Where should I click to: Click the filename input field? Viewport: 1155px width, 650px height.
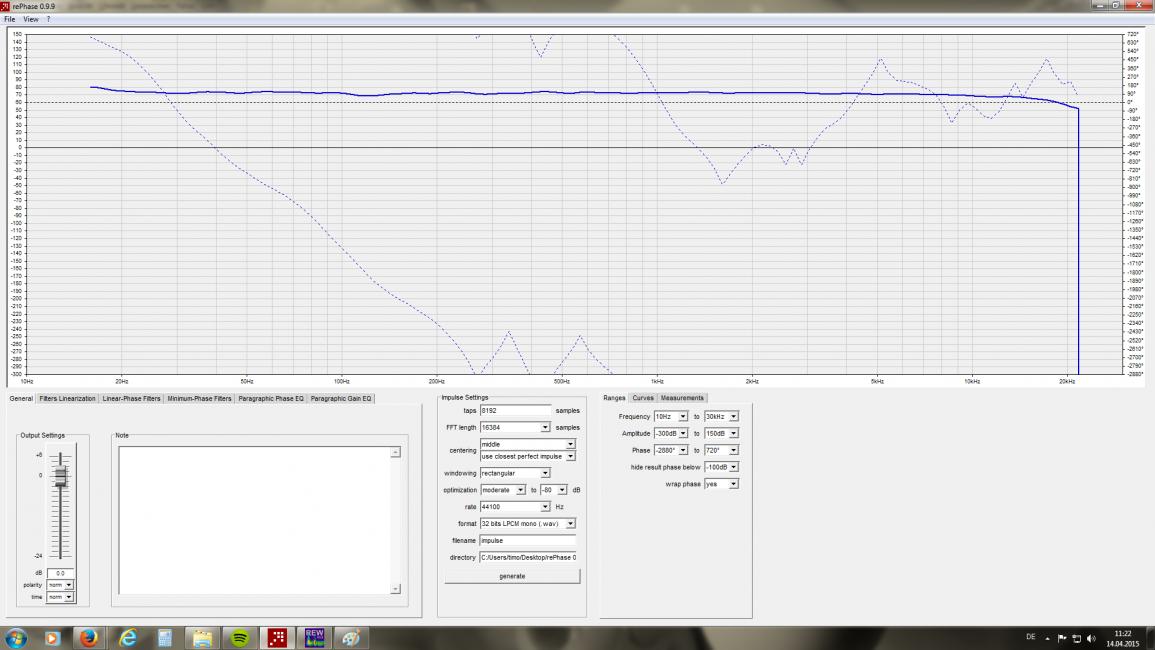coord(528,540)
